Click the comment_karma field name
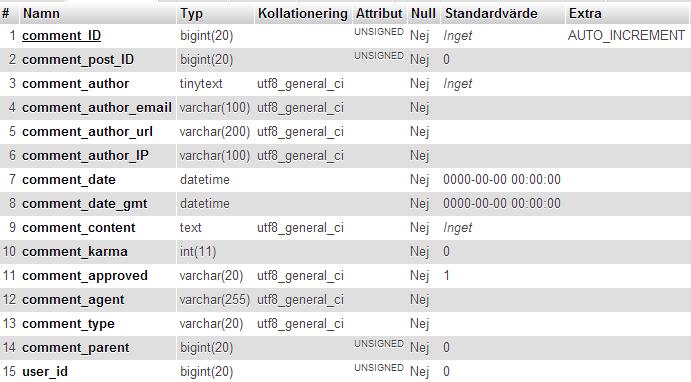The width and height of the screenshot is (691, 382). pos(75,252)
